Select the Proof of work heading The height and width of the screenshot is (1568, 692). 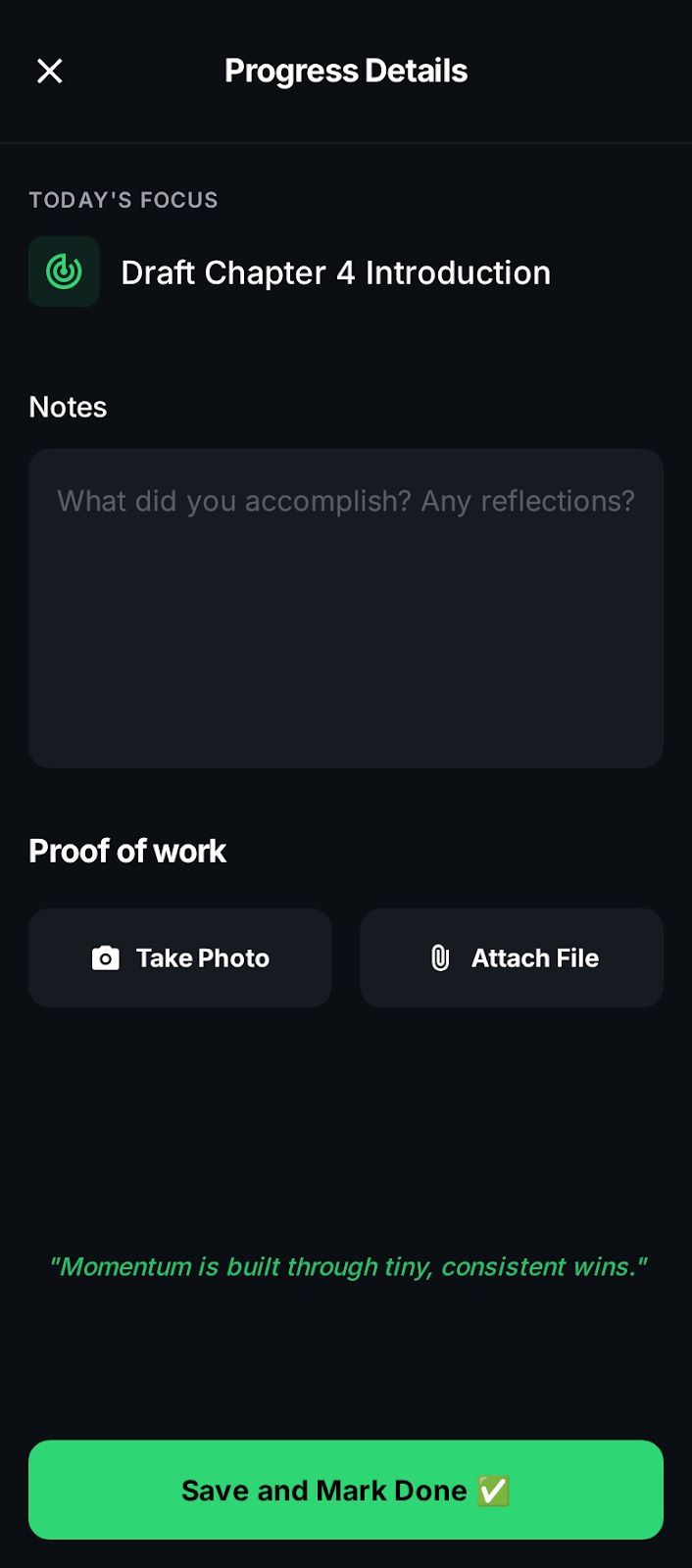[127, 851]
